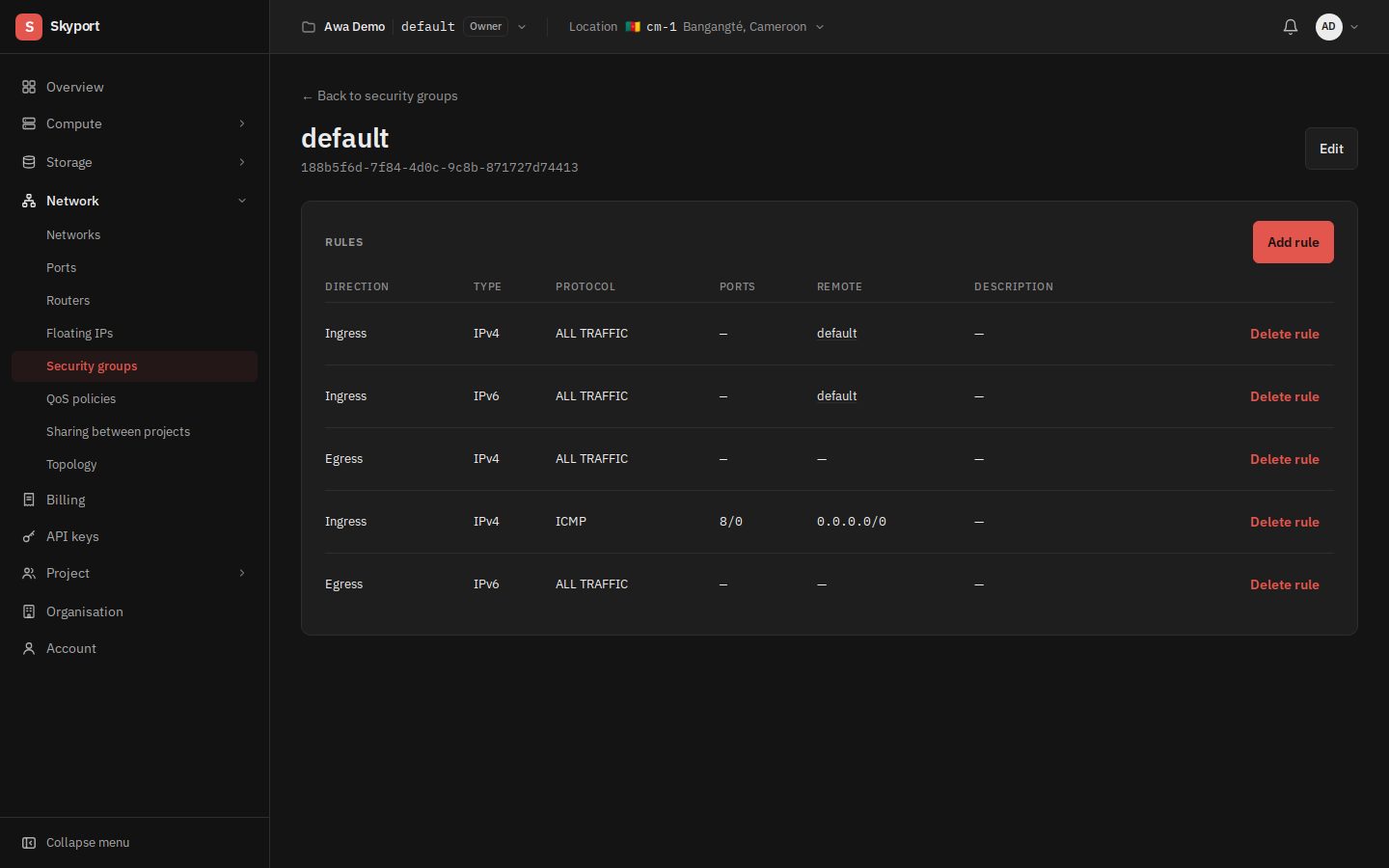Expand the Project submenu chevron
The height and width of the screenshot is (868, 1389).
point(242,573)
